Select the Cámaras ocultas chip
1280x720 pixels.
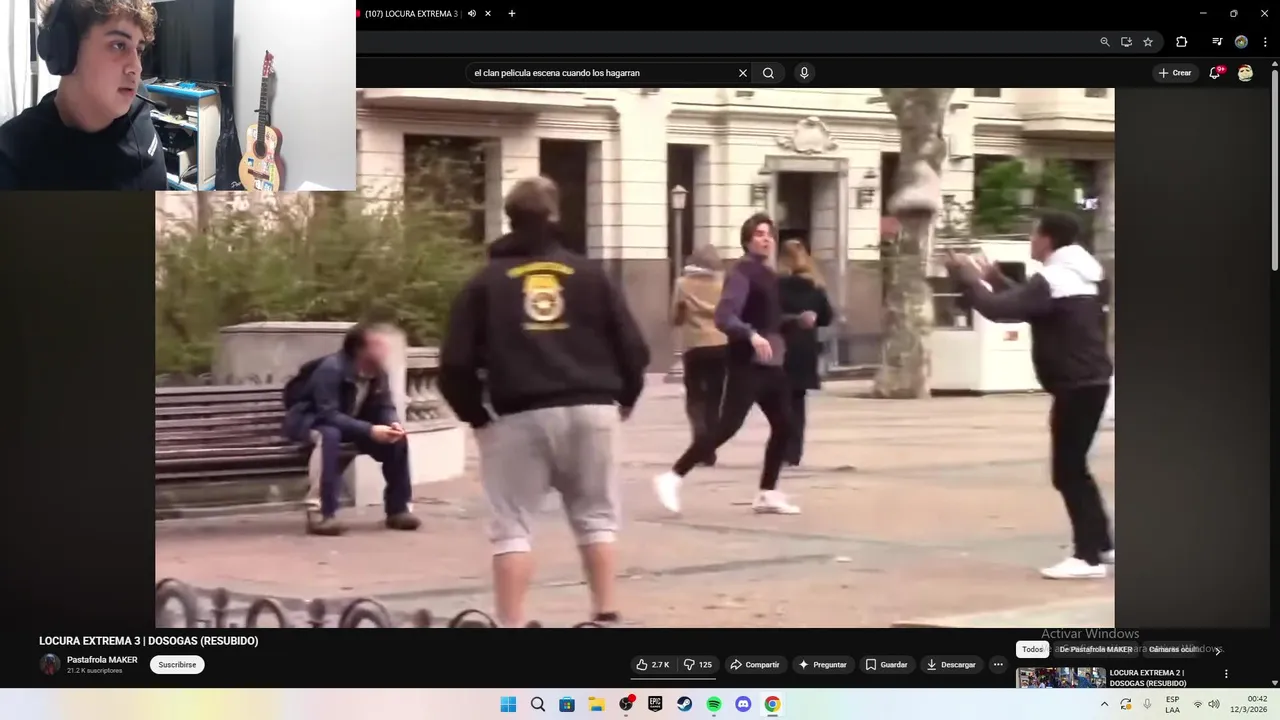[x=1172, y=650]
